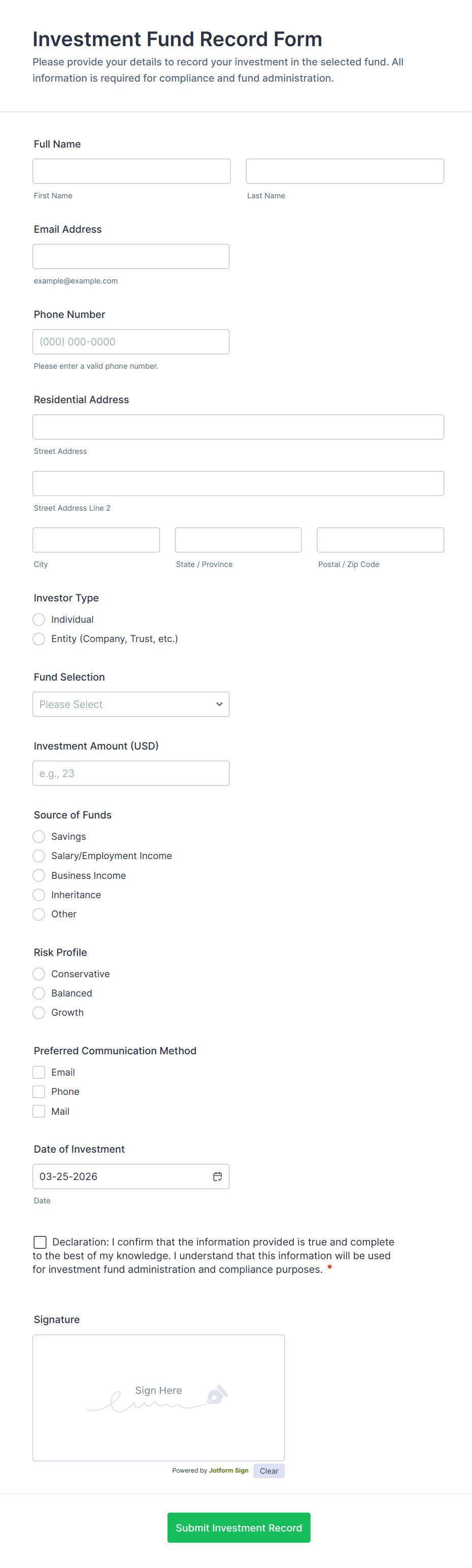Tick the Mail communication checkbox

click(x=39, y=1111)
